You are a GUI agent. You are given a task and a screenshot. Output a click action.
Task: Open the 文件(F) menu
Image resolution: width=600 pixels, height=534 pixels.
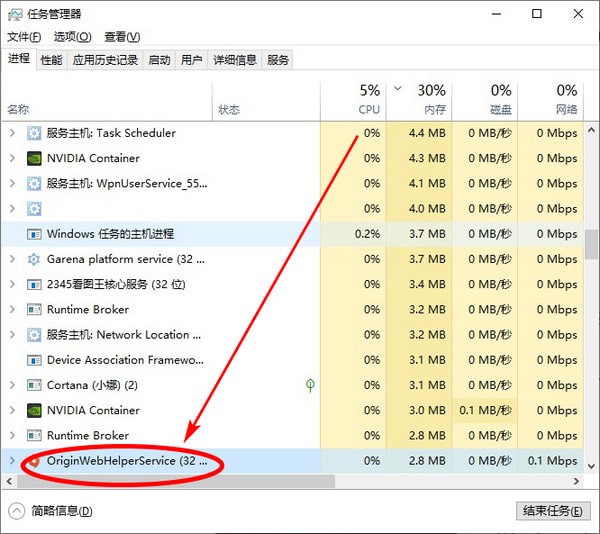point(24,37)
